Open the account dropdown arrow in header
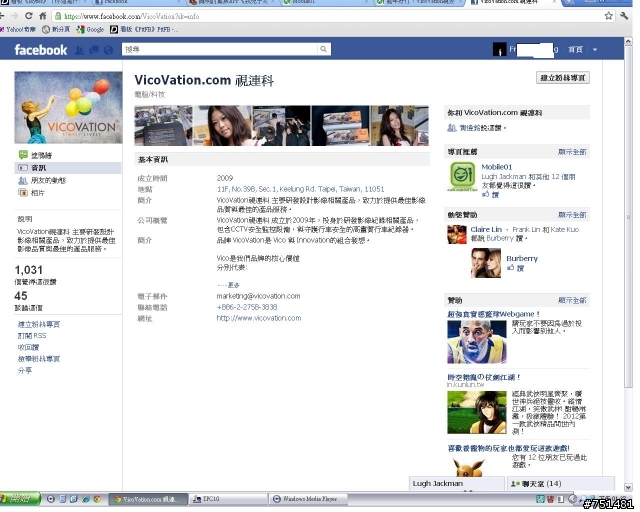Screen dimensions: 640x512 coord(595,49)
